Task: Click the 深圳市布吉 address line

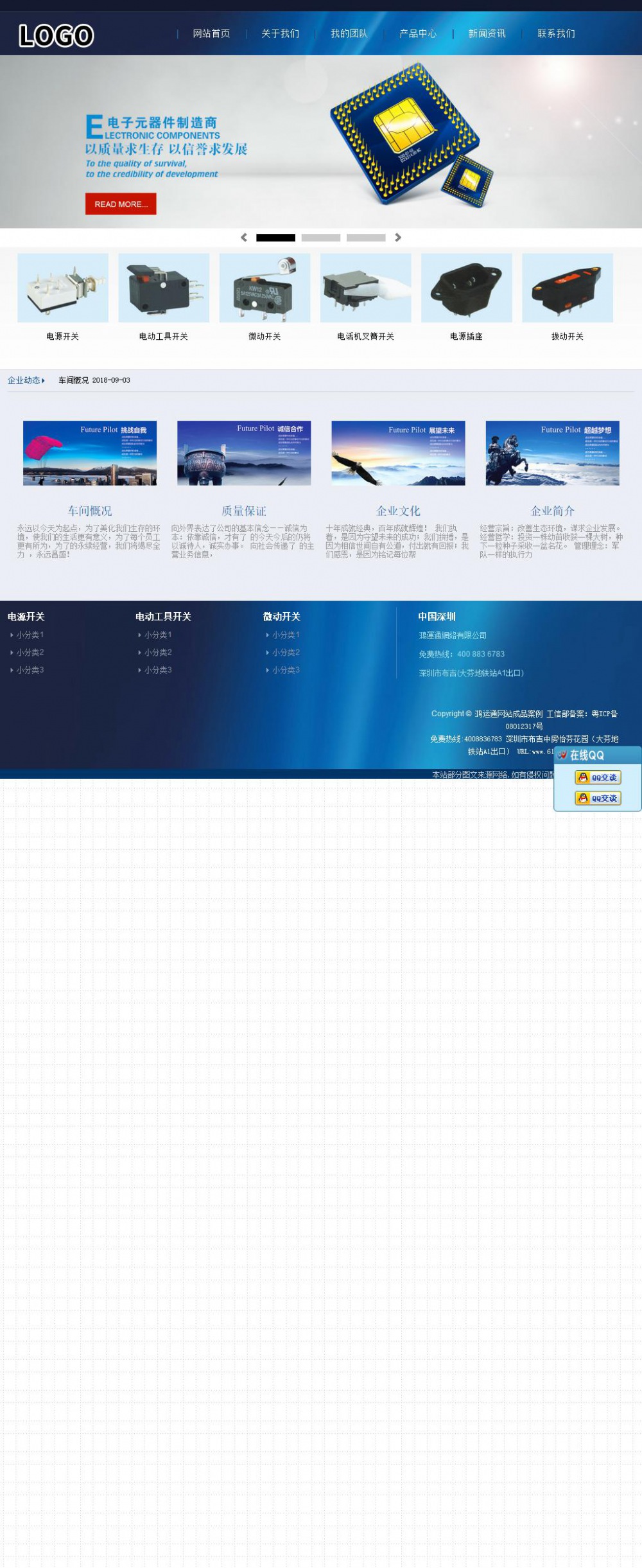Action: 471,673
